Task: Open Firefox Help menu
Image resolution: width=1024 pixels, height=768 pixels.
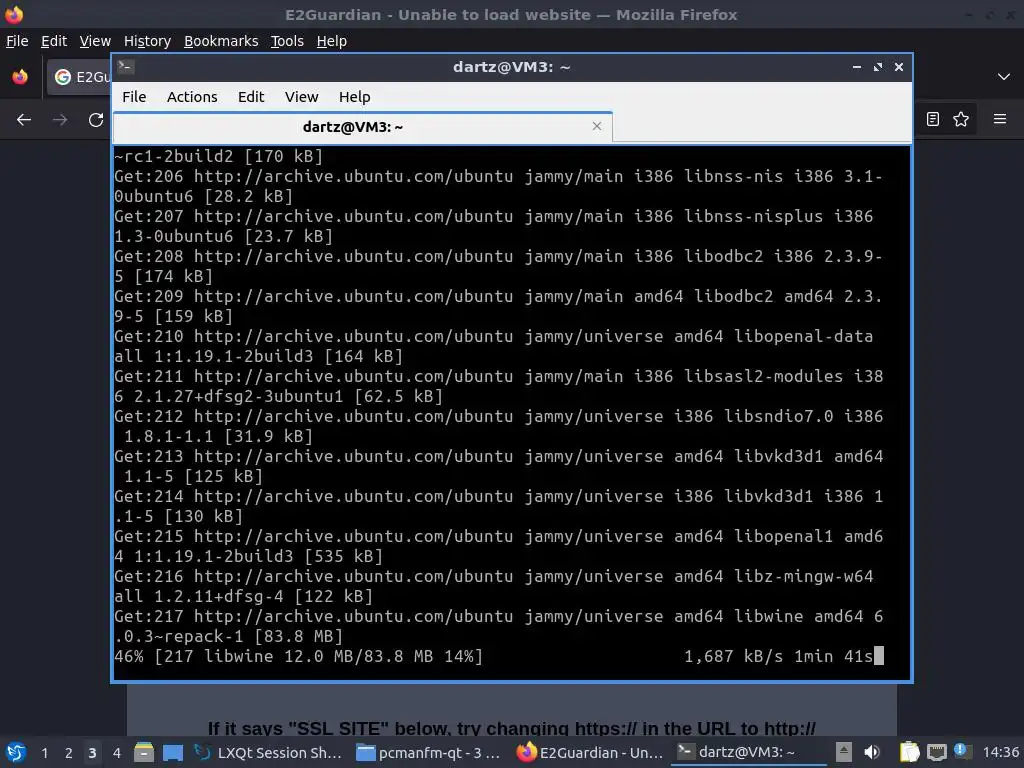Action: click(x=332, y=41)
